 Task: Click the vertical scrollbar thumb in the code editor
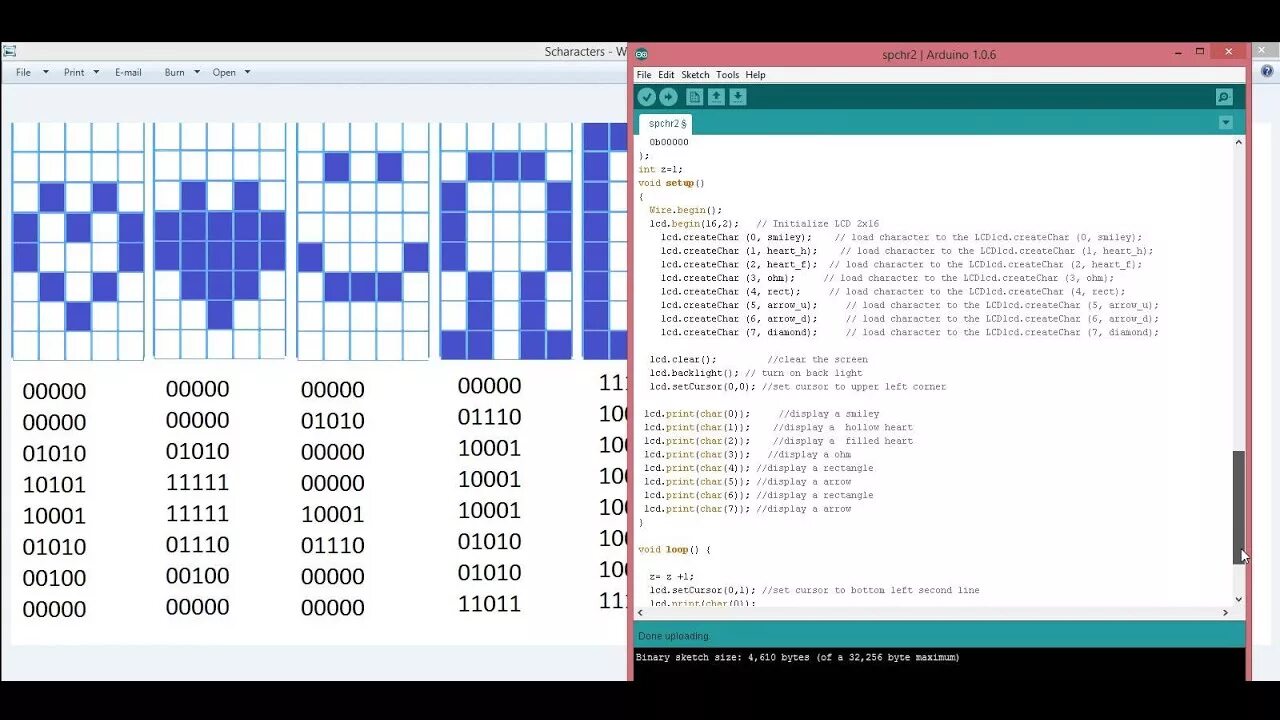(1239, 507)
